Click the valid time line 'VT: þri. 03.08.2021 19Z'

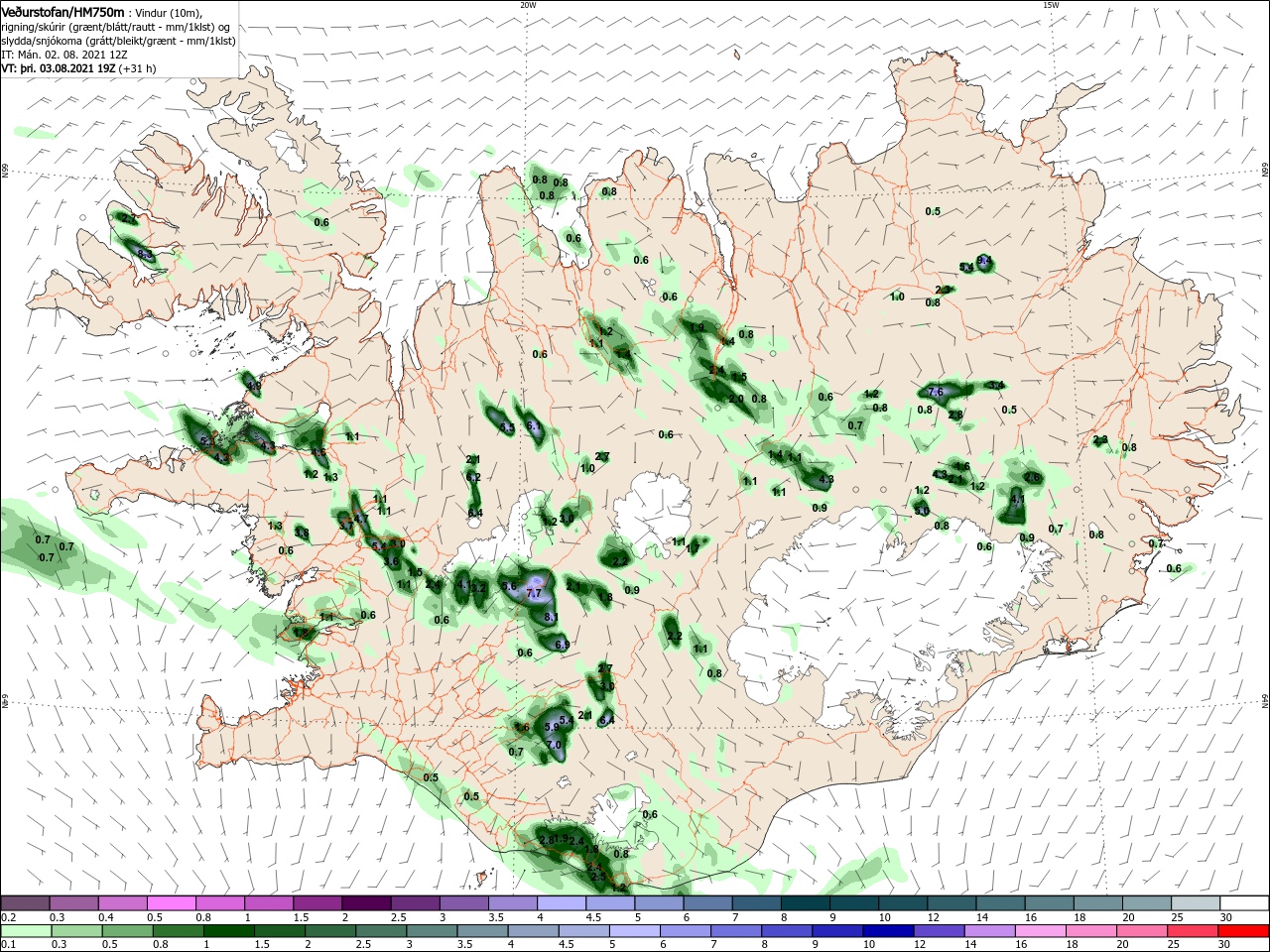pos(59,69)
